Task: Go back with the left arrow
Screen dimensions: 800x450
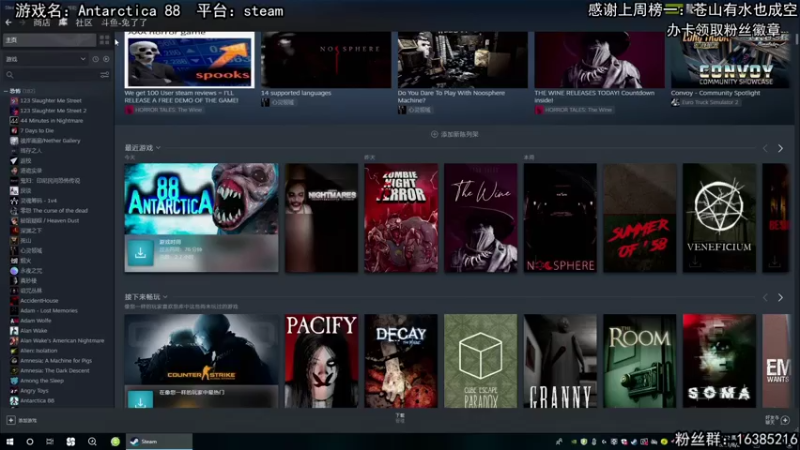Action: tap(8, 23)
